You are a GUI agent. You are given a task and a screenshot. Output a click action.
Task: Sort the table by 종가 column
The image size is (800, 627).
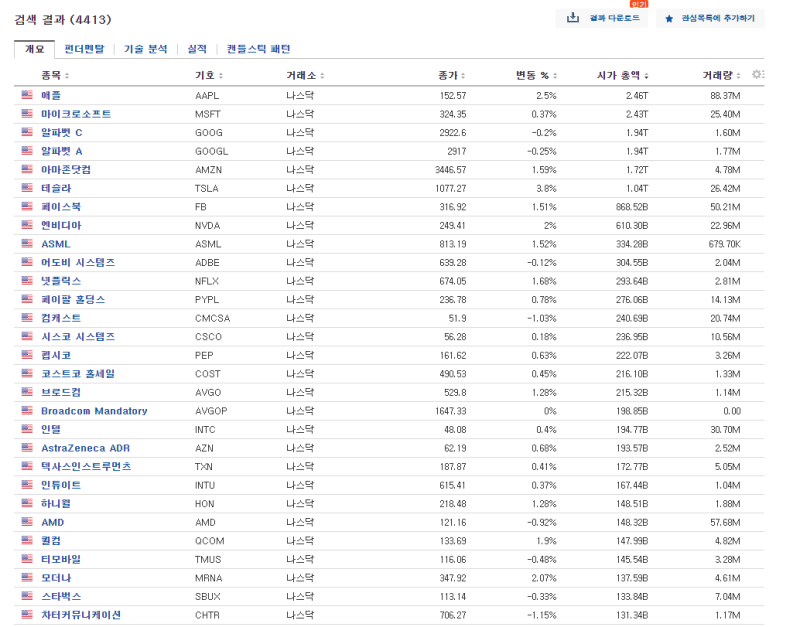click(x=452, y=76)
